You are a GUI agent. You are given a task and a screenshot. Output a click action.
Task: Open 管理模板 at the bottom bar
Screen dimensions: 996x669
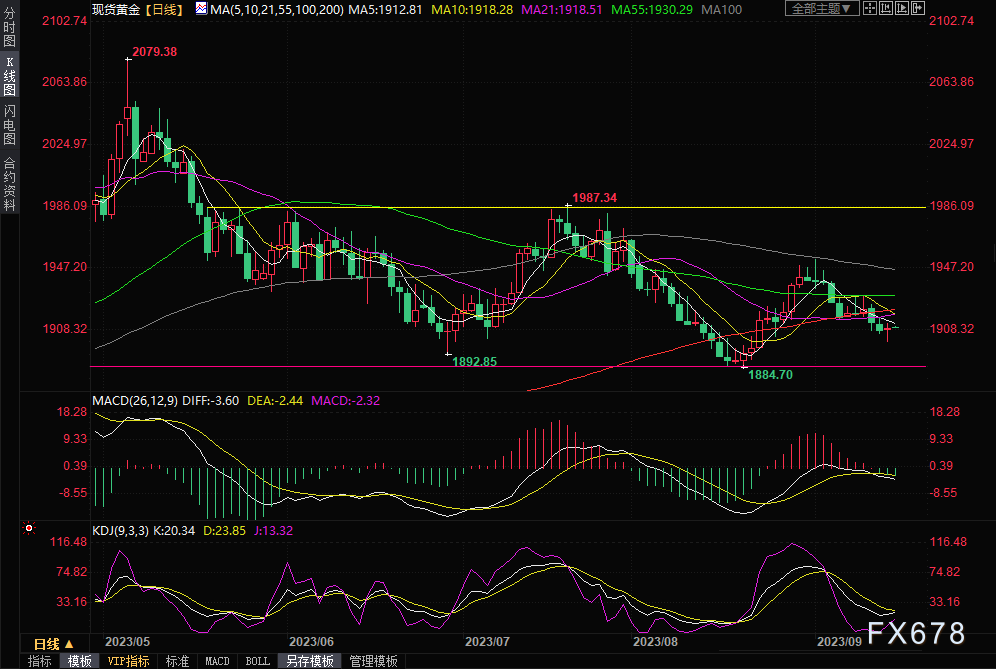pyautogui.click(x=372, y=661)
